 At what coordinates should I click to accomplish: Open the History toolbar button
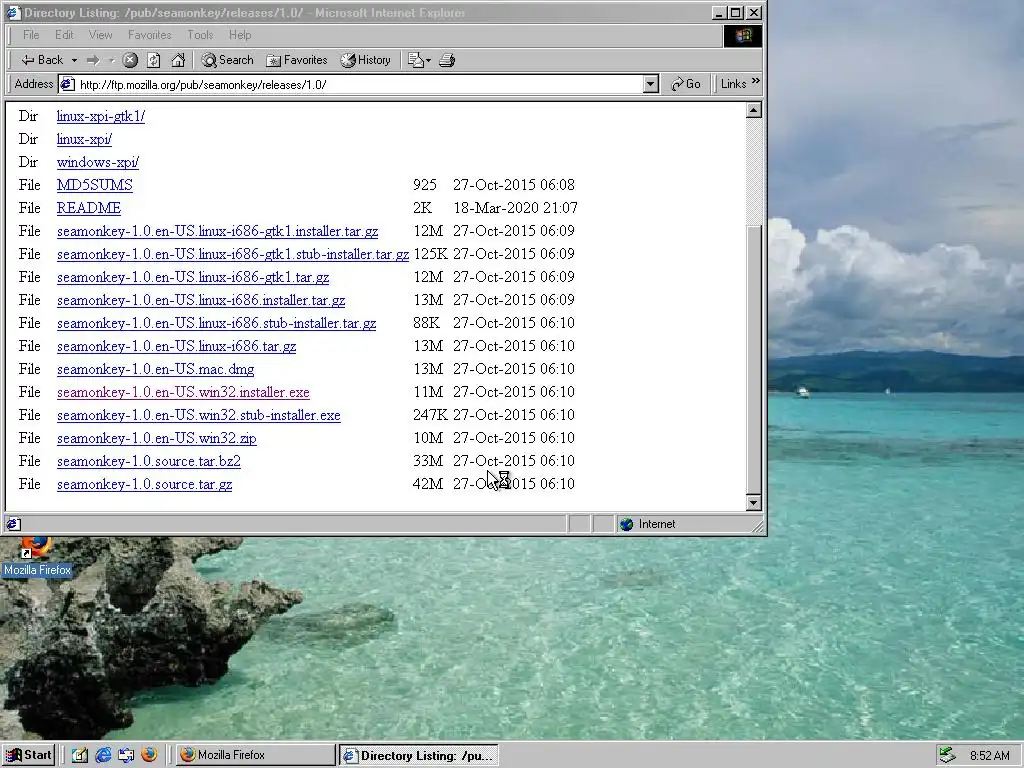pyautogui.click(x=365, y=60)
